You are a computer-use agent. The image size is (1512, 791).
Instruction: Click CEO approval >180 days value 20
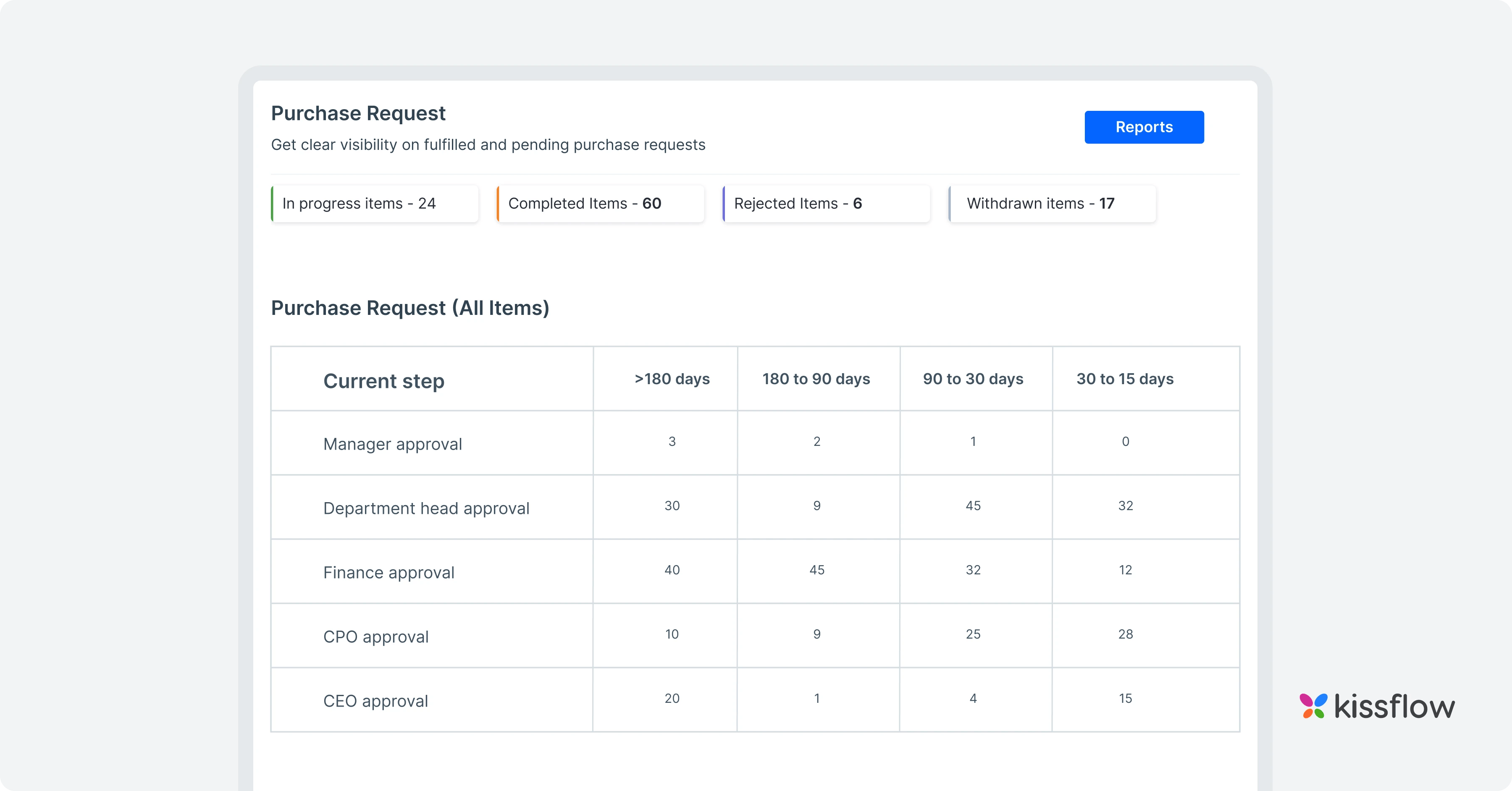pos(672,698)
